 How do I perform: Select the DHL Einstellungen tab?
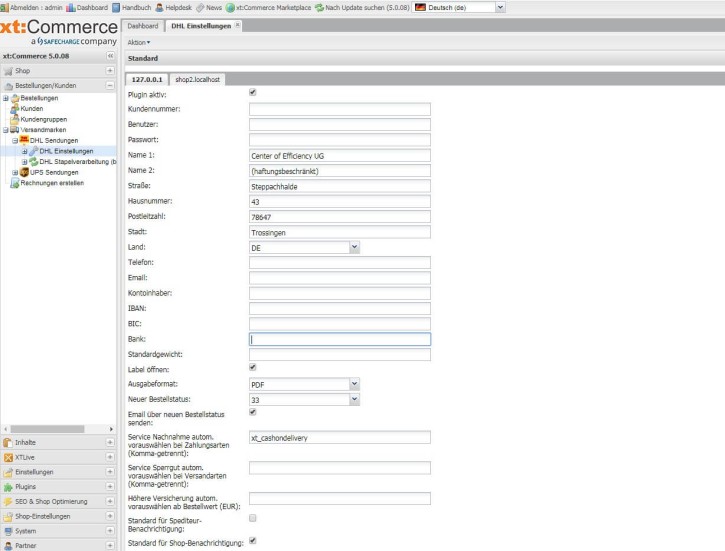tap(201, 26)
